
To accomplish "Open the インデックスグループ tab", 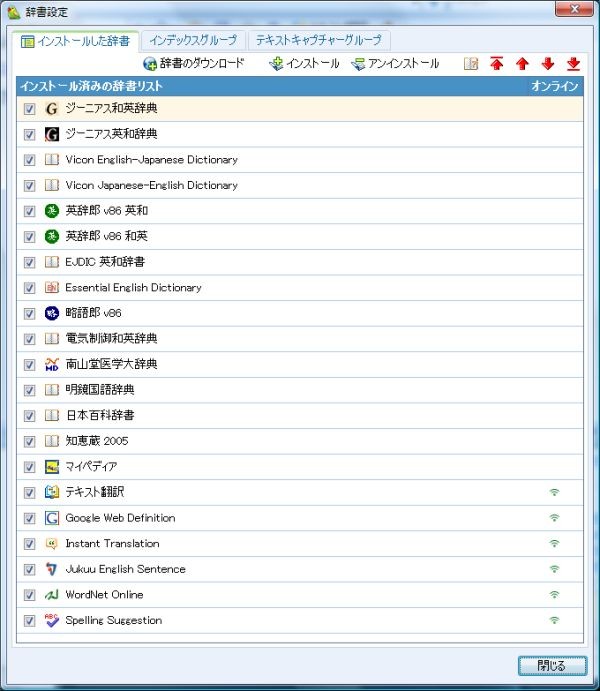I will click(x=193, y=41).
